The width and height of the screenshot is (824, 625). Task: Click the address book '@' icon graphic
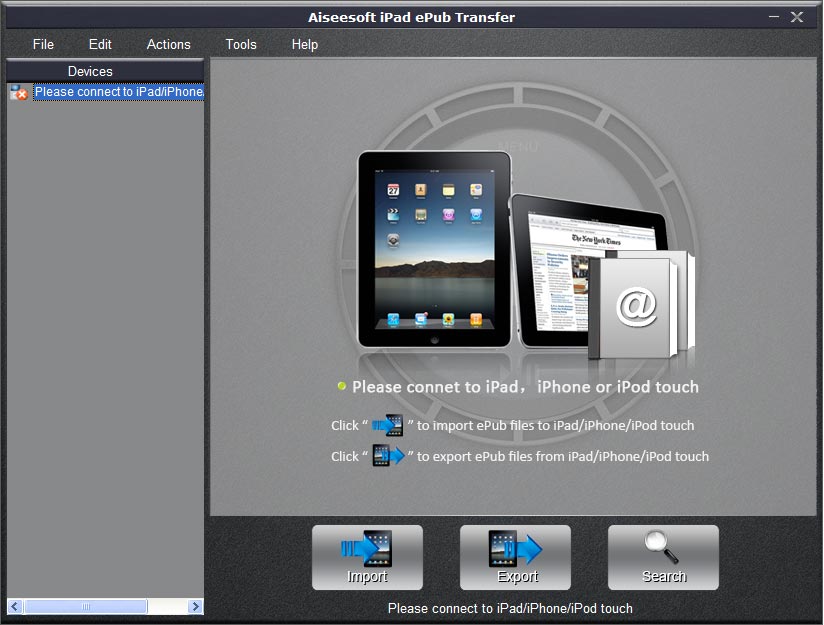coord(641,305)
